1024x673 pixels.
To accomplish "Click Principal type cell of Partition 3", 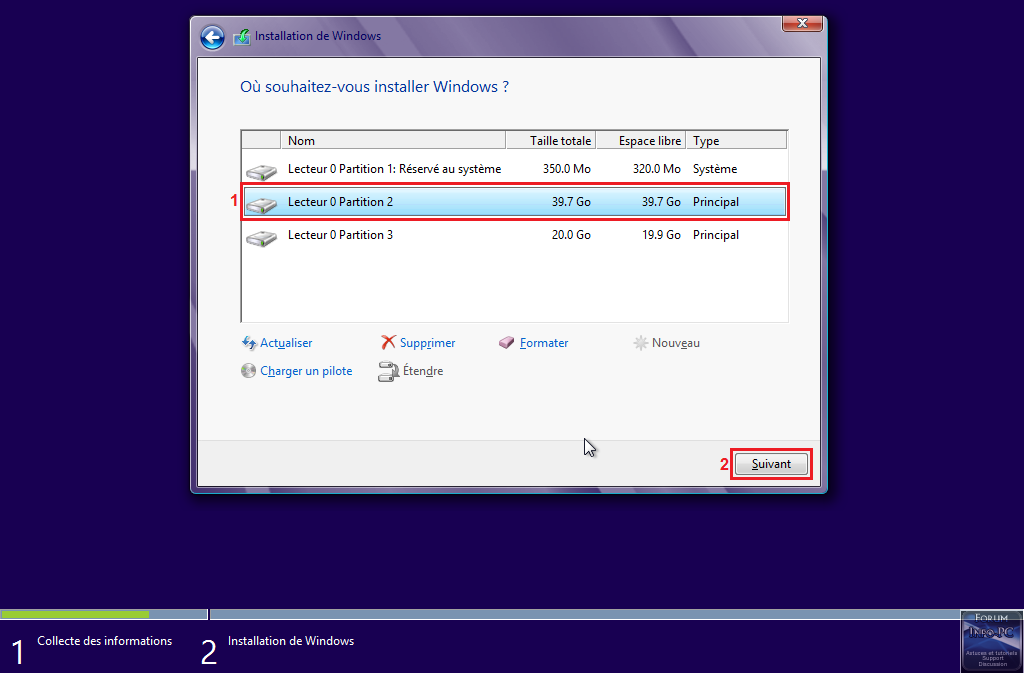I will coord(716,235).
